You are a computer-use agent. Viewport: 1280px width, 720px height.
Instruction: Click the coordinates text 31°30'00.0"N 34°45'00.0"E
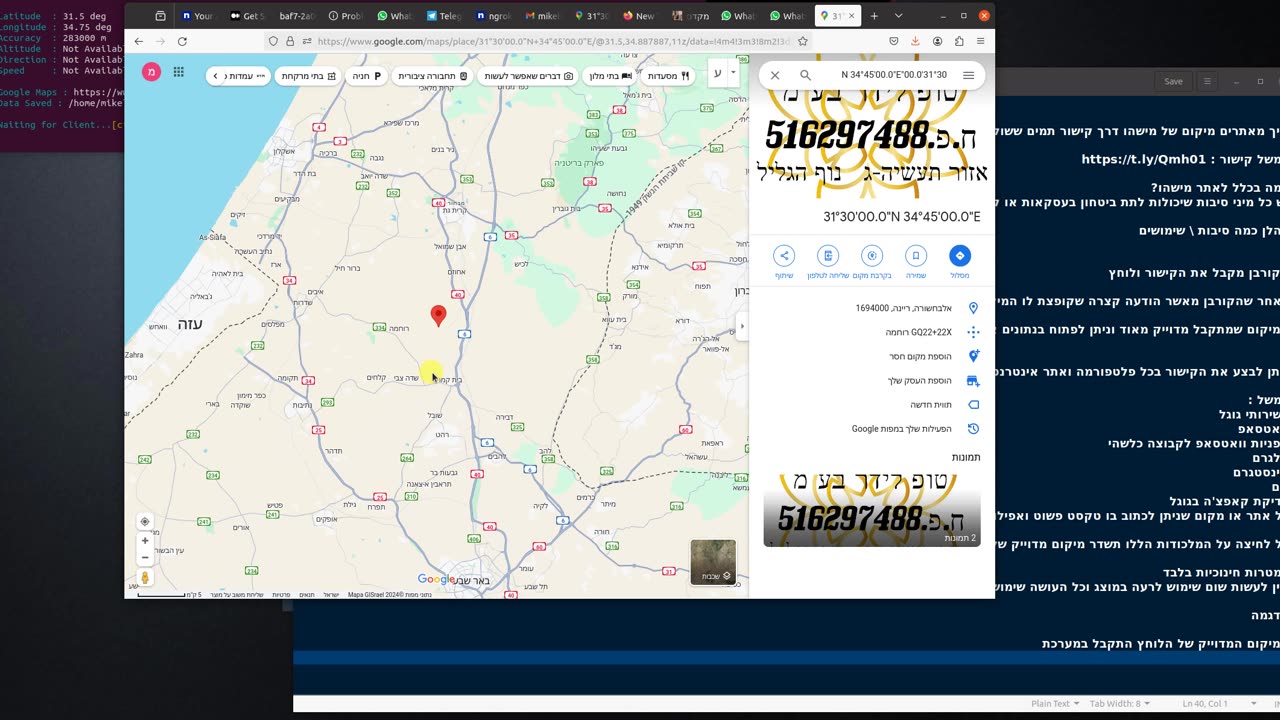pos(902,217)
